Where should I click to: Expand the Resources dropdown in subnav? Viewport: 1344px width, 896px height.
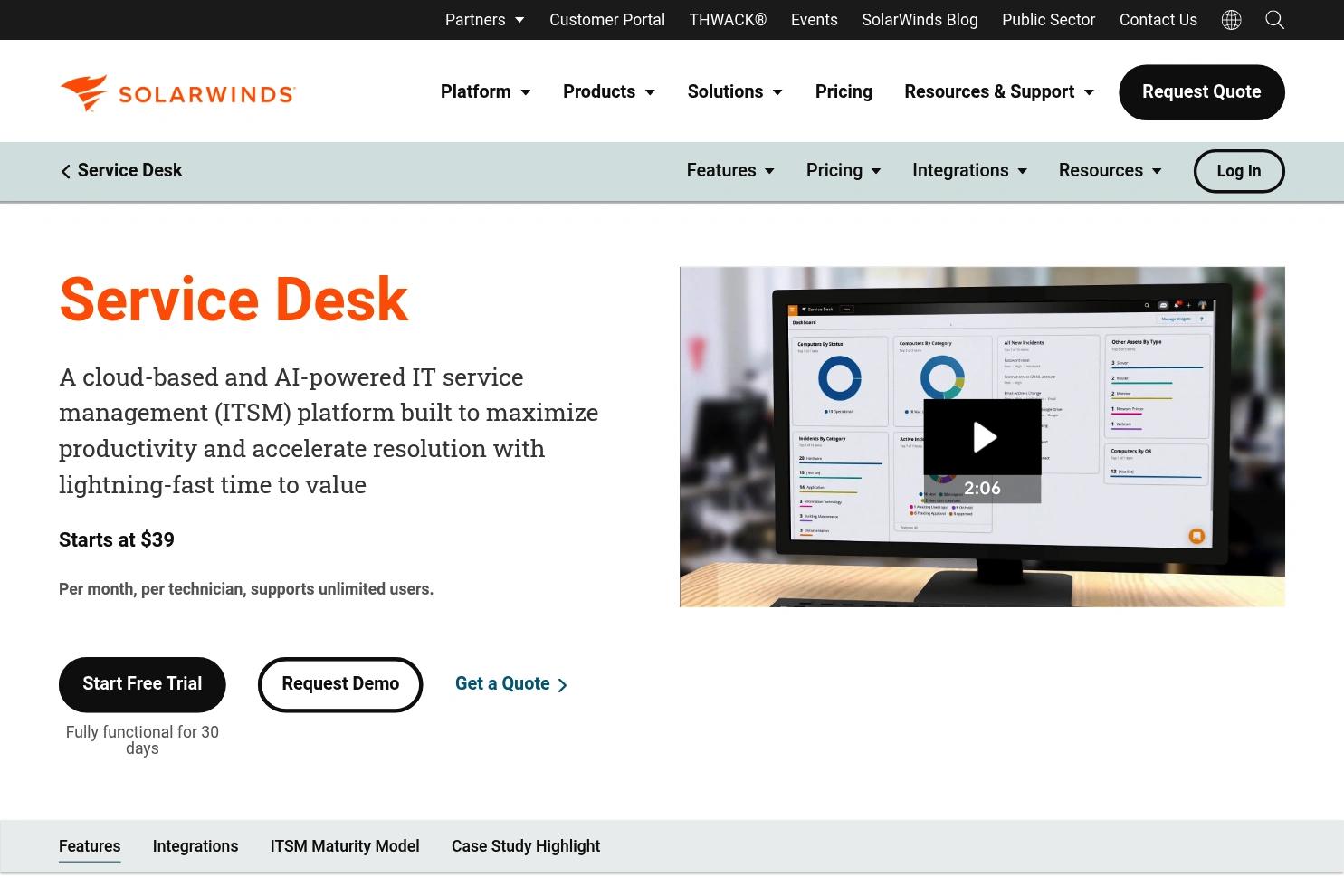1110,170
